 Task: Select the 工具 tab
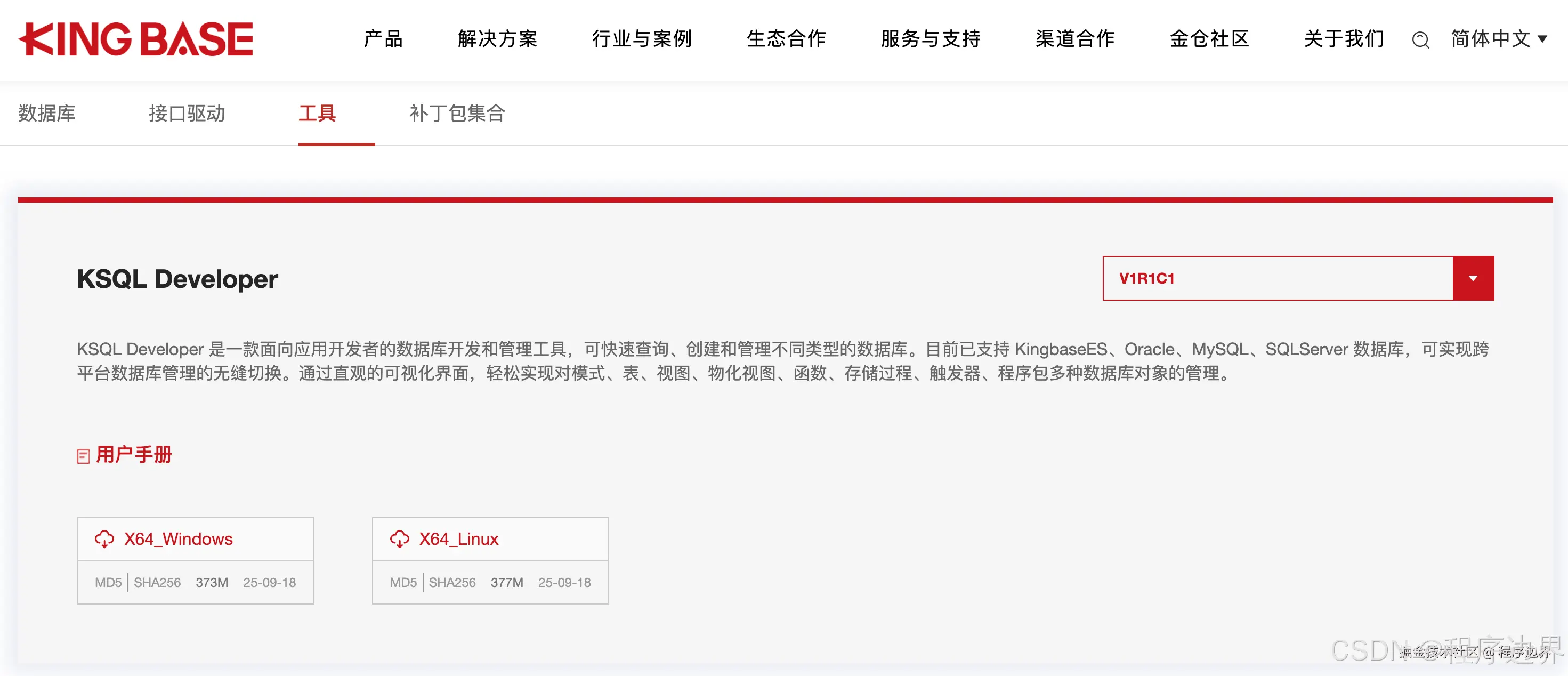point(317,113)
